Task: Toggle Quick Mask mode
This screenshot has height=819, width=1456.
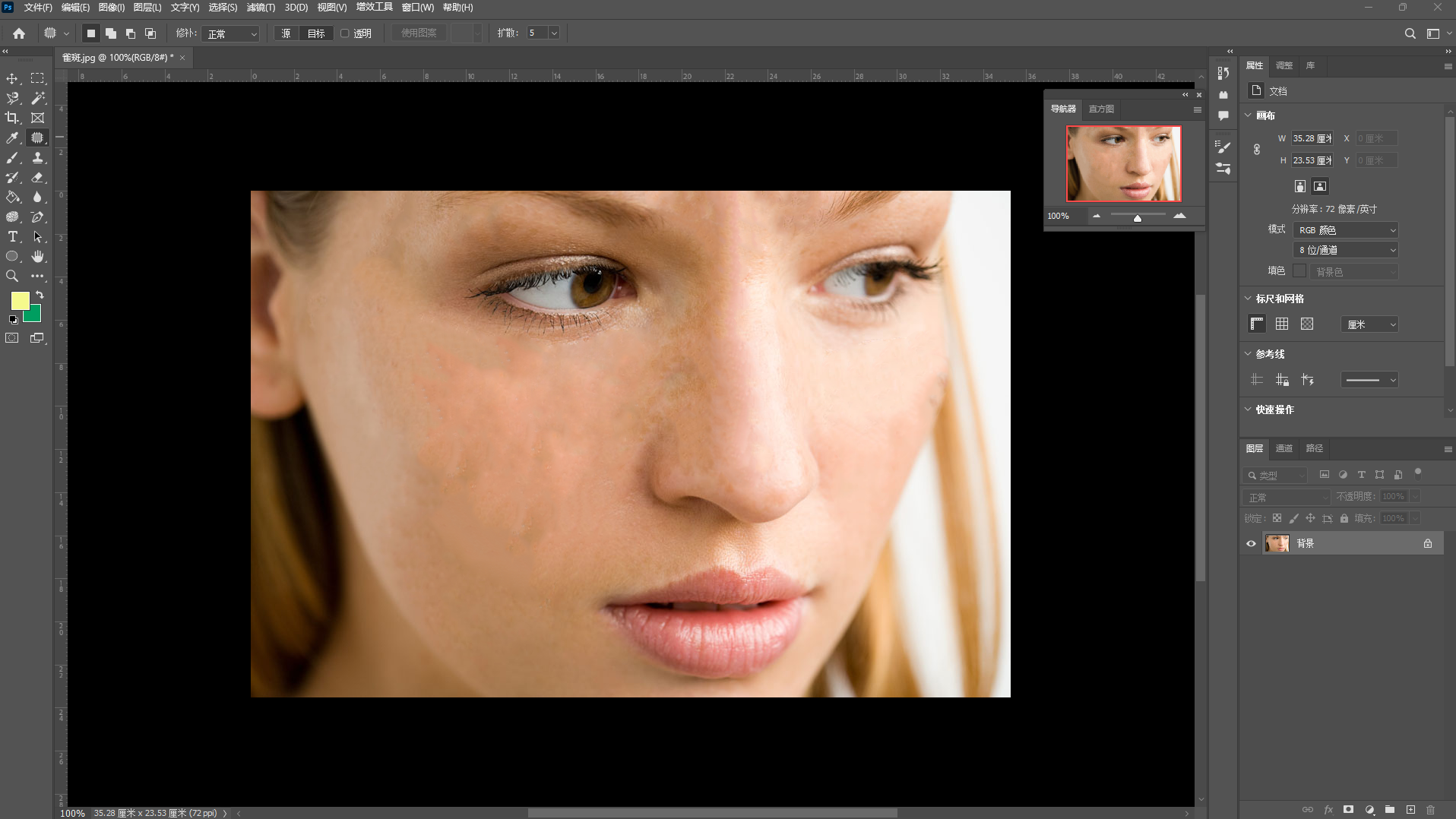Action: (12, 338)
